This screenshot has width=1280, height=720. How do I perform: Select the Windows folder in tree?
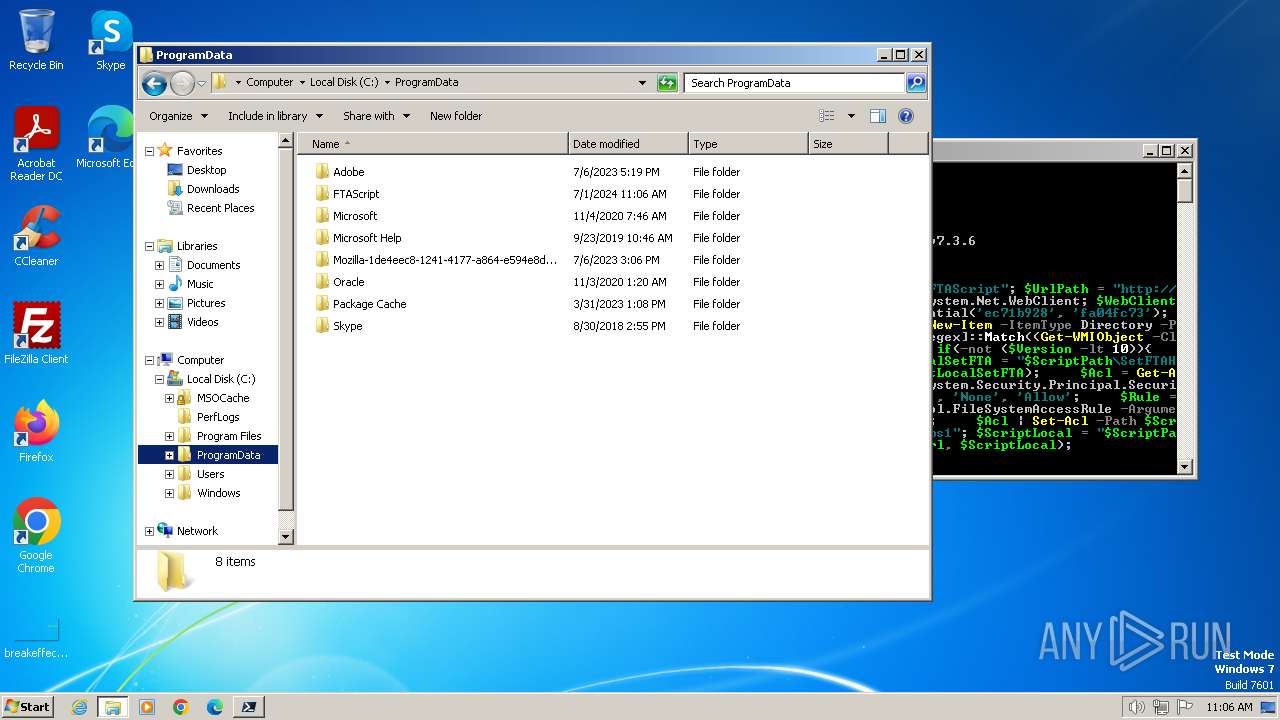click(x=218, y=493)
